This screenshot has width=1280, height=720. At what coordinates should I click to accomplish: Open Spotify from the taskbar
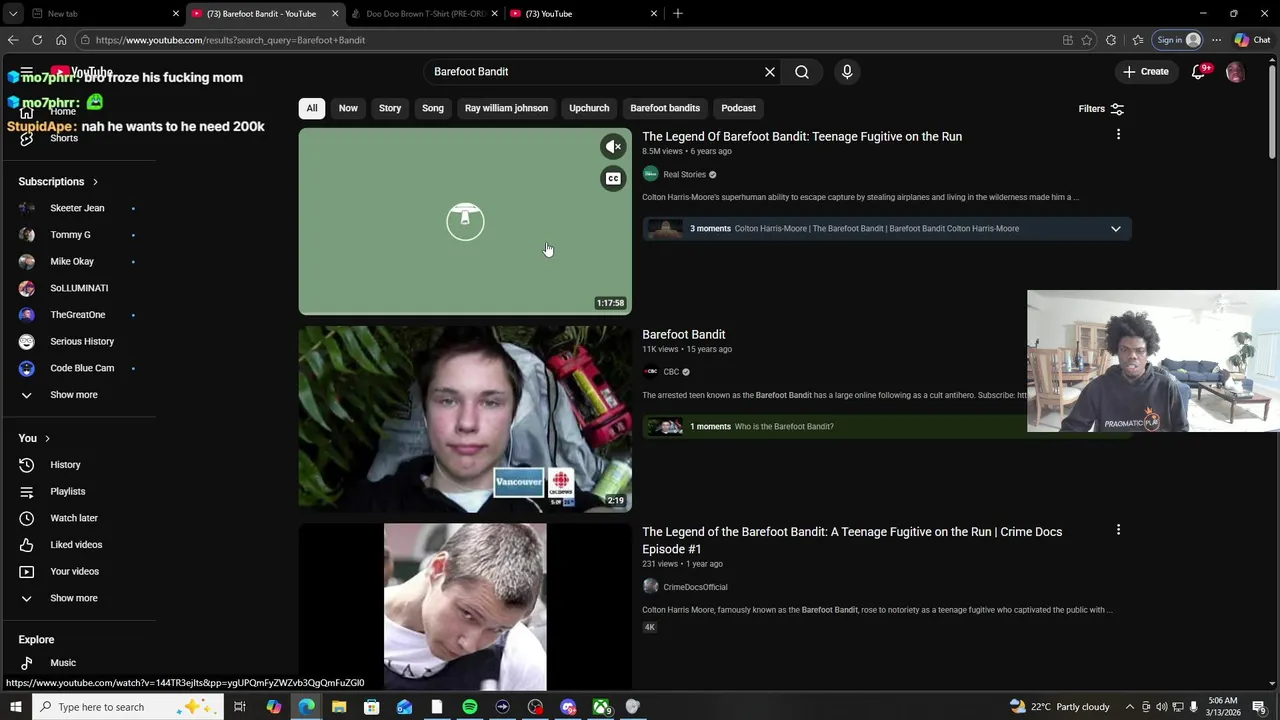tap(470, 707)
